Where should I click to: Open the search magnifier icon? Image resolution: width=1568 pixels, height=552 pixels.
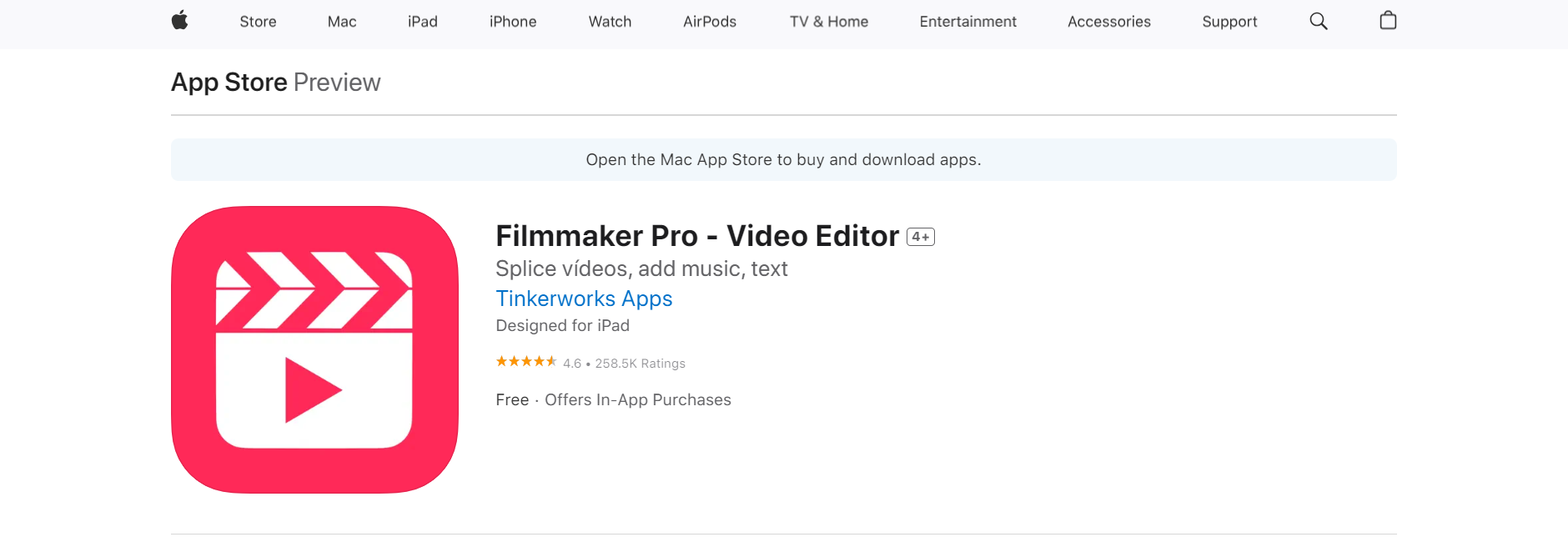(x=1319, y=21)
